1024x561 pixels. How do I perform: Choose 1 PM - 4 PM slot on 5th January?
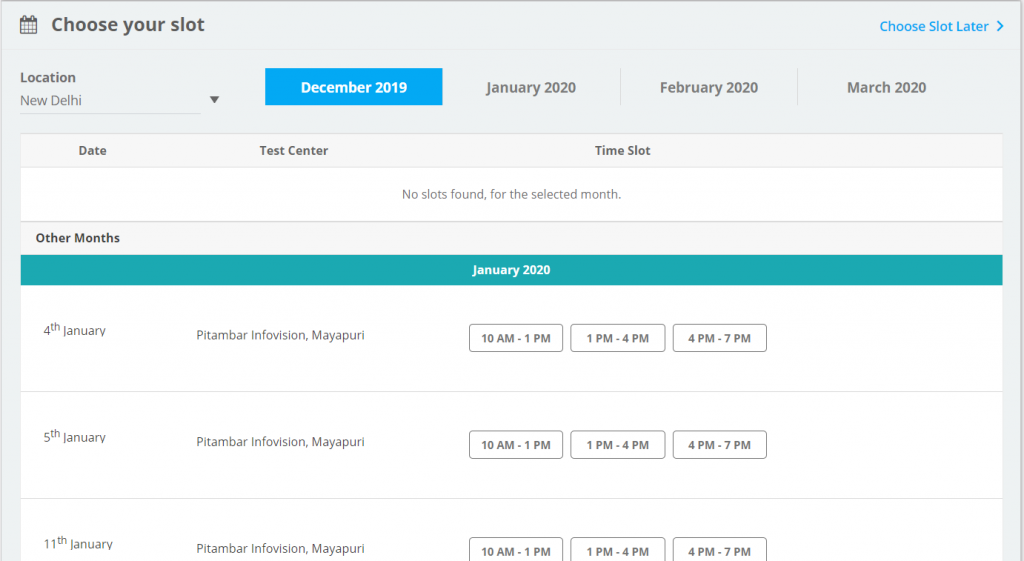pos(618,445)
